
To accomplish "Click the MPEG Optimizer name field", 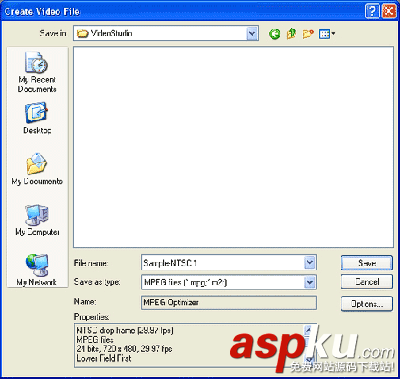I will [x=229, y=303].
